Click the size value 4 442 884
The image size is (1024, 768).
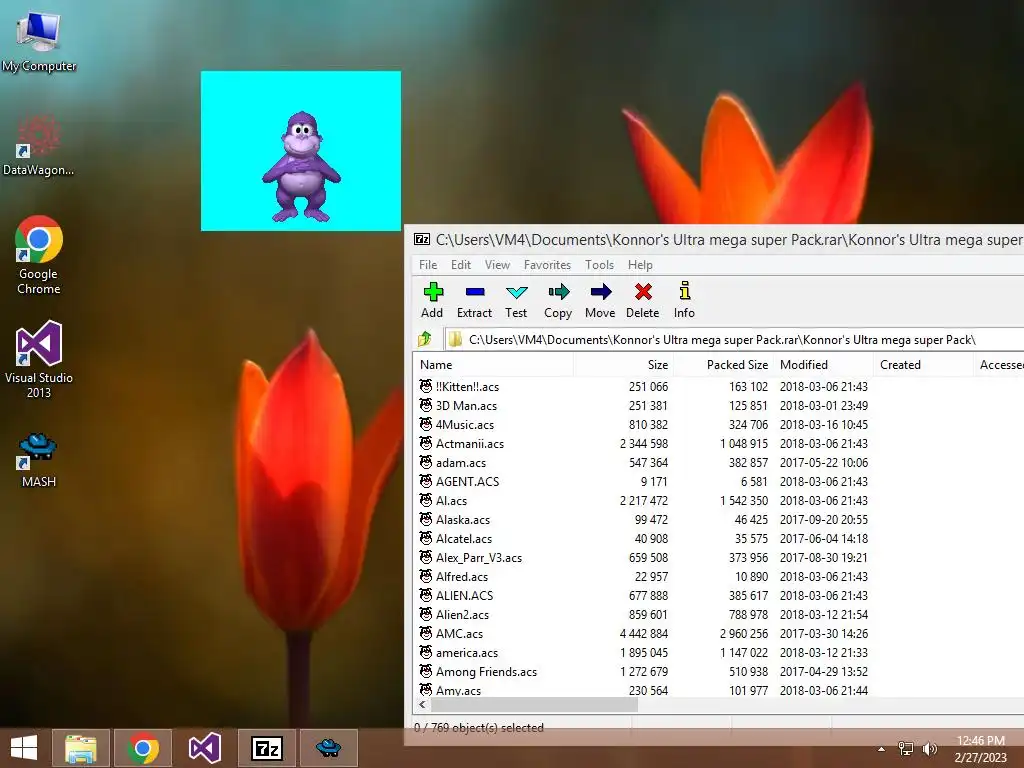[644, 633]
